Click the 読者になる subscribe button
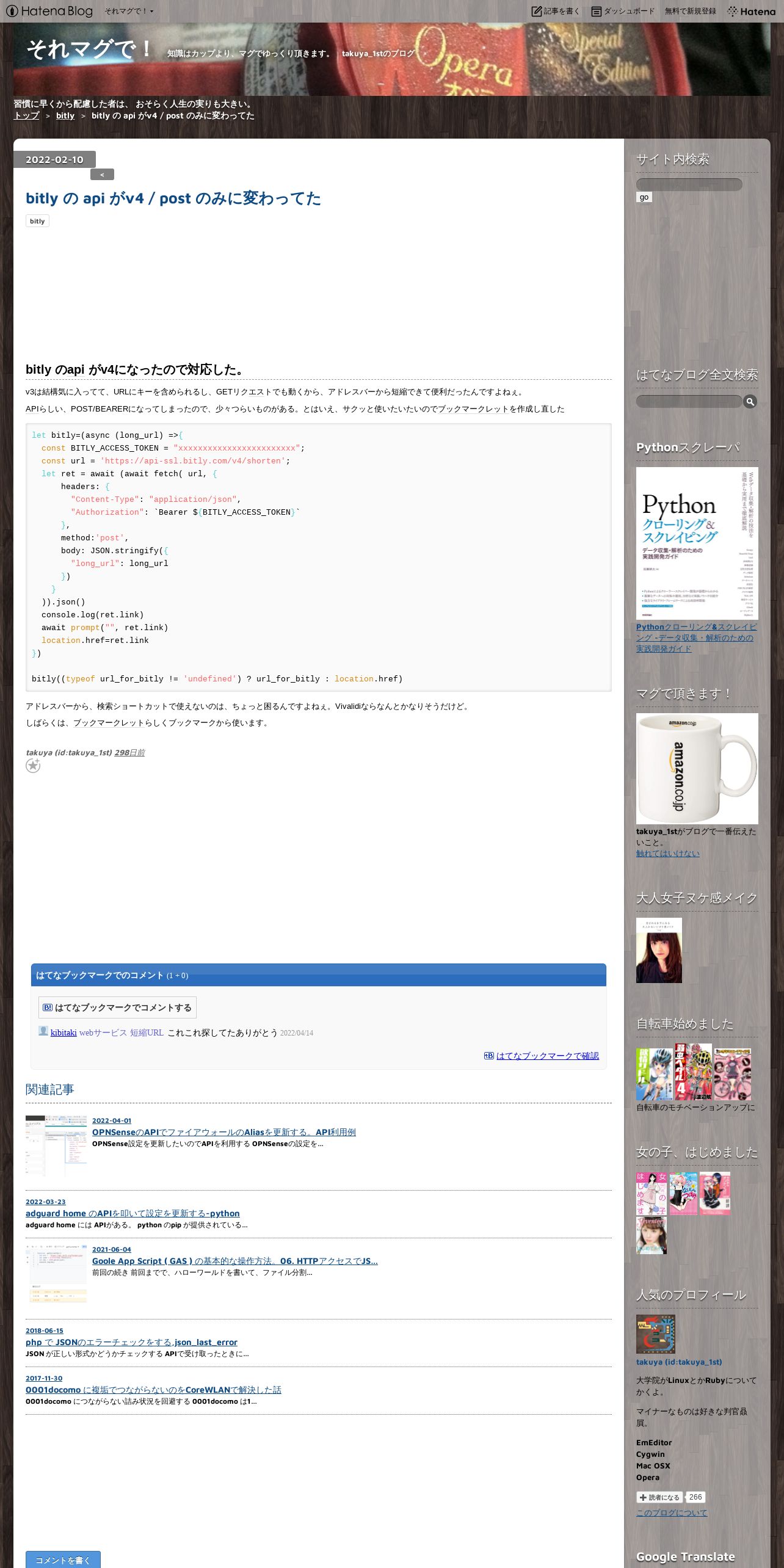 (x=659, y=1497)
